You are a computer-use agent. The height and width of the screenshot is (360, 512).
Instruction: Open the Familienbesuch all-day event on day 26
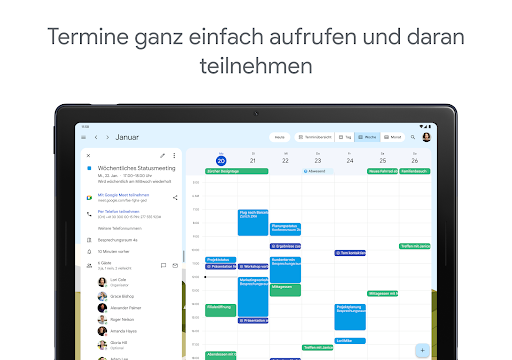coord(415,171)
